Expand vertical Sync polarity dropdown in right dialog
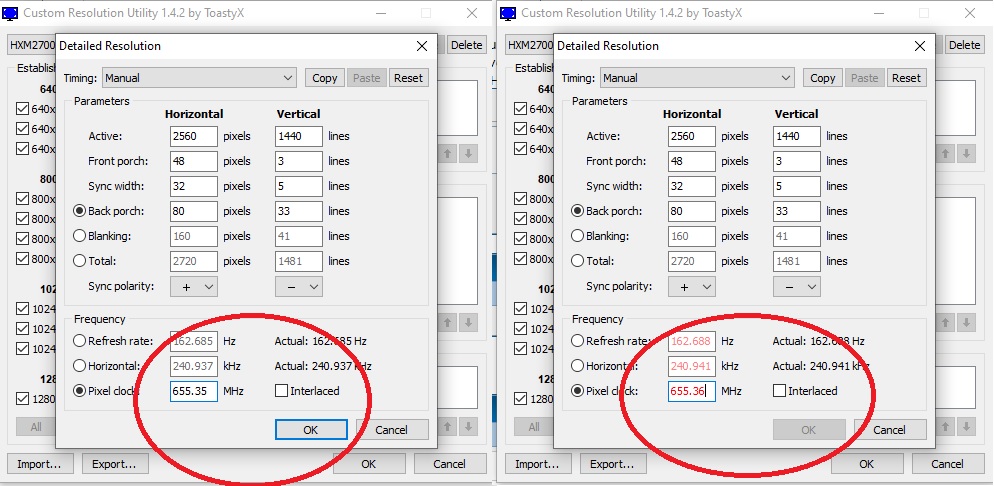 click(x=797, y=286)
